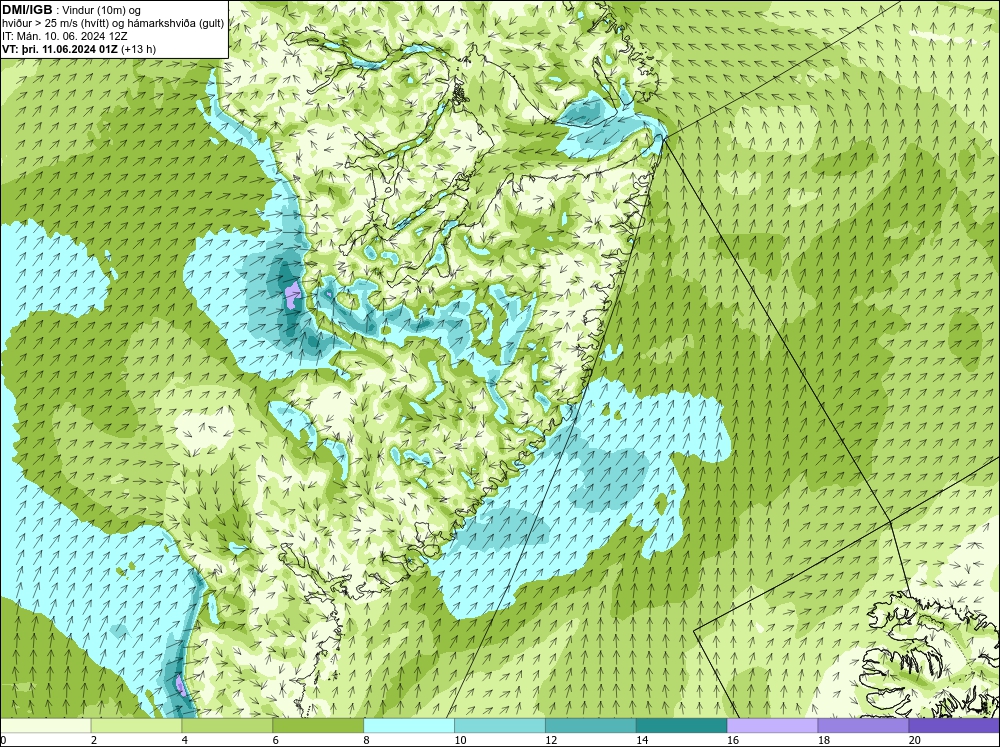Click the 10–12 m/s teal swatch

pos(499,726)
